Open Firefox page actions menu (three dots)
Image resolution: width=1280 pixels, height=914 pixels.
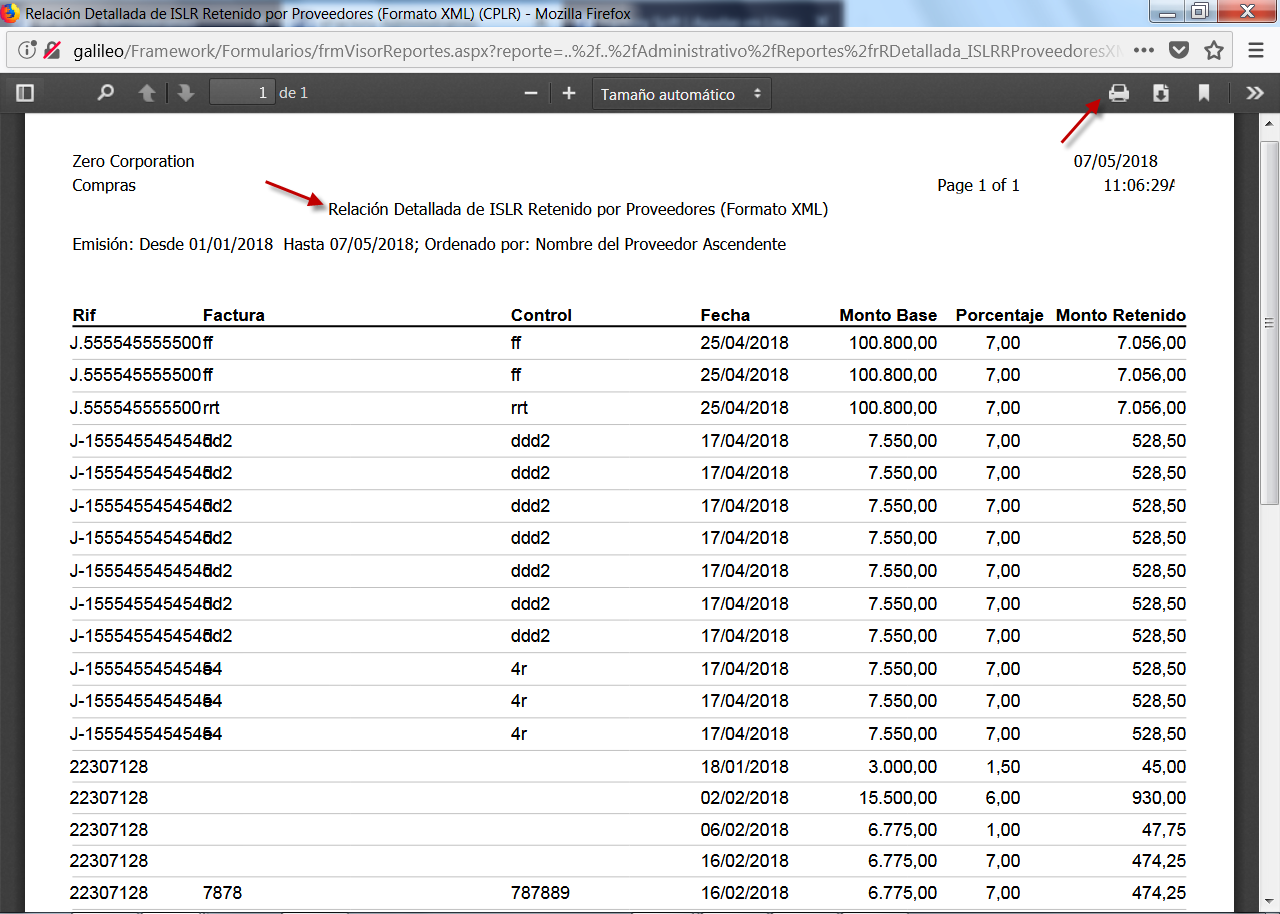tap(1144, 51)
